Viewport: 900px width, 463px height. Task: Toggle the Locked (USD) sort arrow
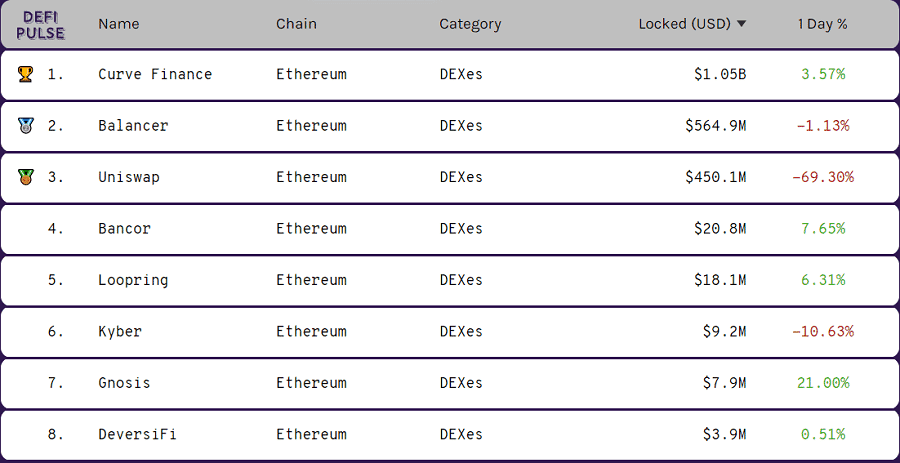click(x=741, y=24)
